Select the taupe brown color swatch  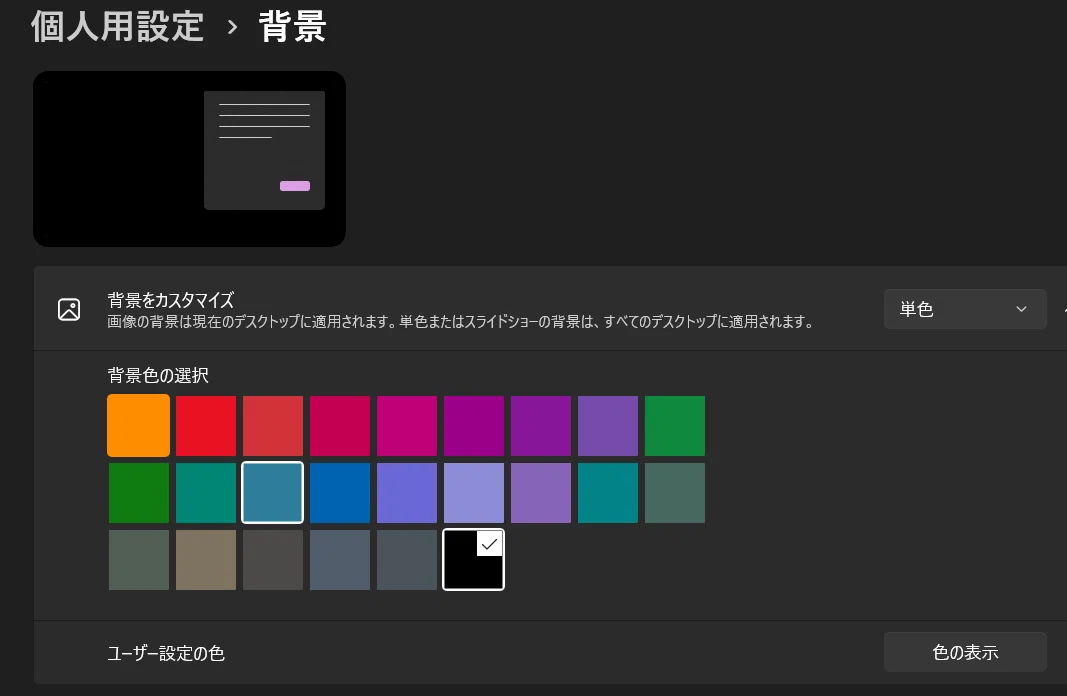click(206, 560)
